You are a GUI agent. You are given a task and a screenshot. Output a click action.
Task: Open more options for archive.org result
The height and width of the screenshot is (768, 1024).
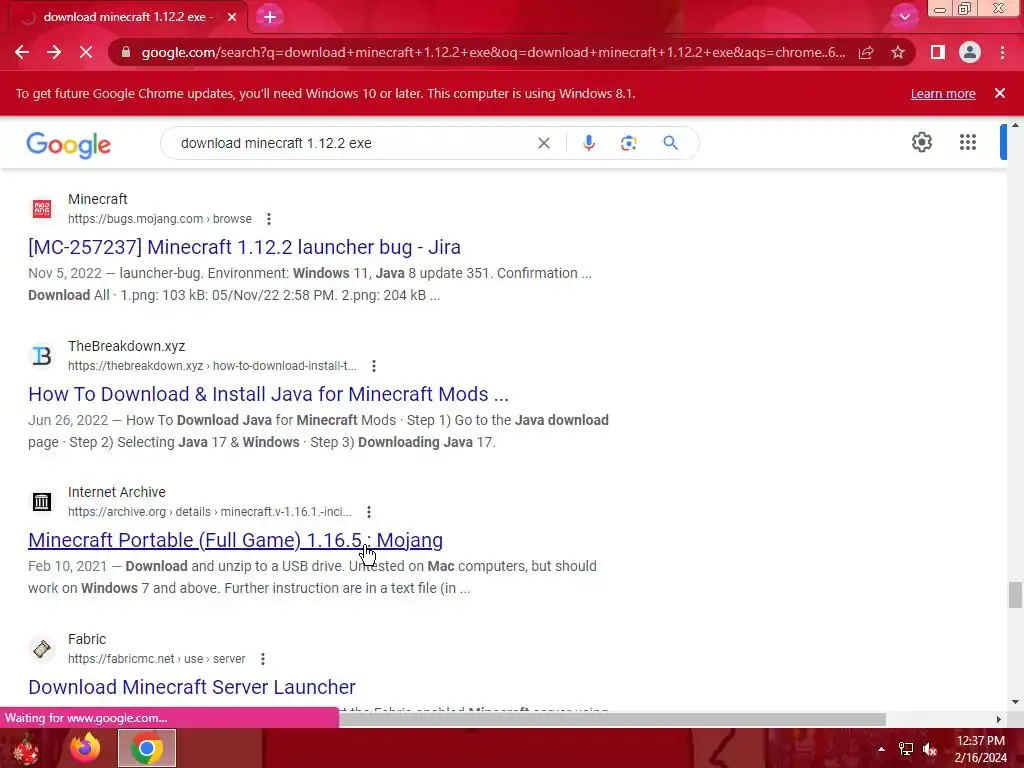[x=368, y=511]
